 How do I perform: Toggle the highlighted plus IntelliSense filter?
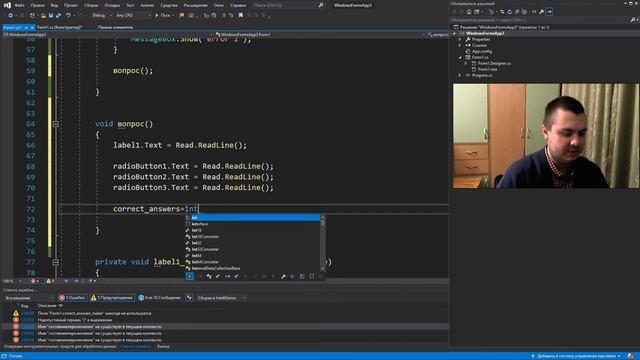[x=189, y=276]
